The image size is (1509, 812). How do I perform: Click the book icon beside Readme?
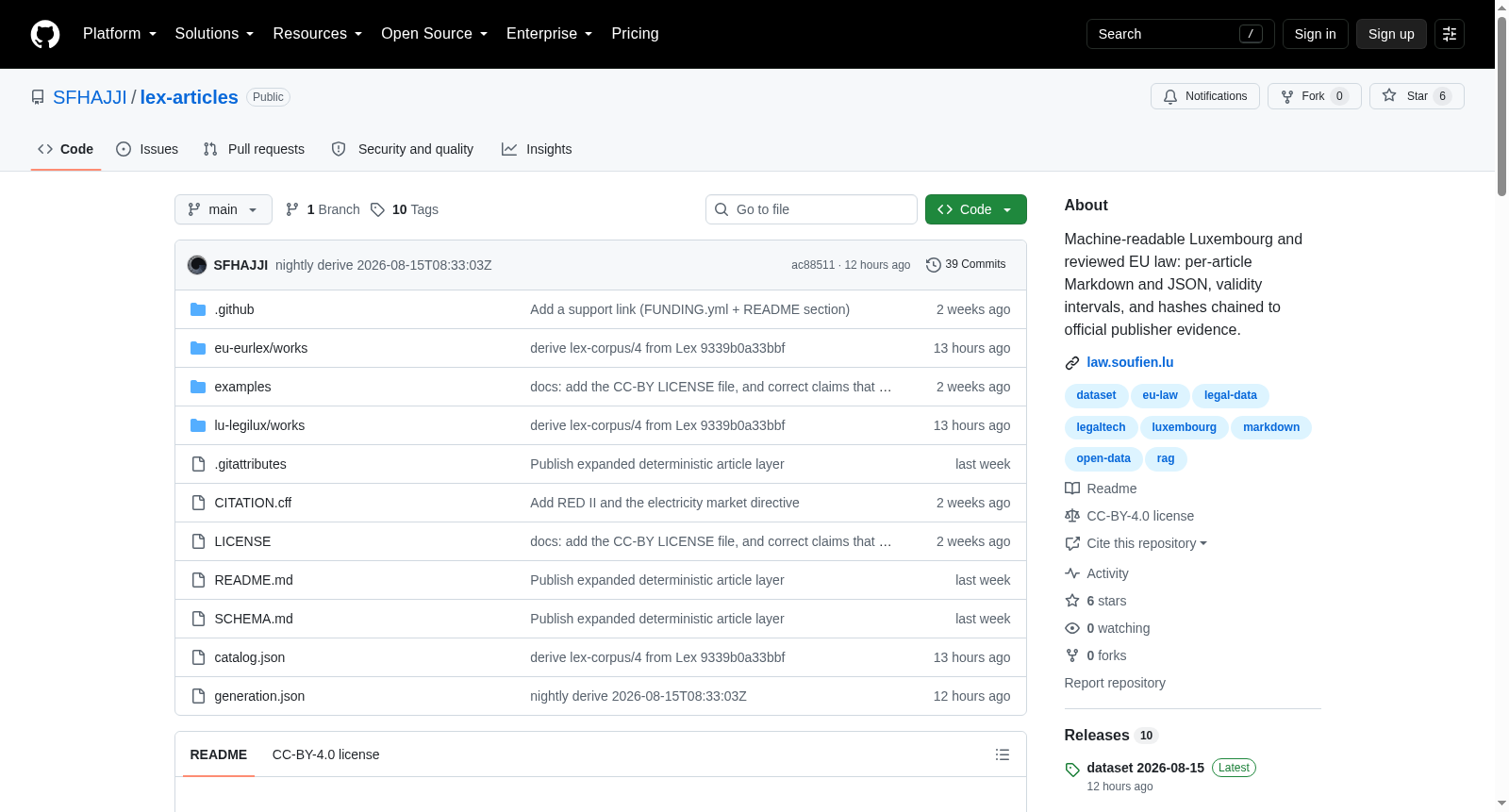coord(1072,489)
